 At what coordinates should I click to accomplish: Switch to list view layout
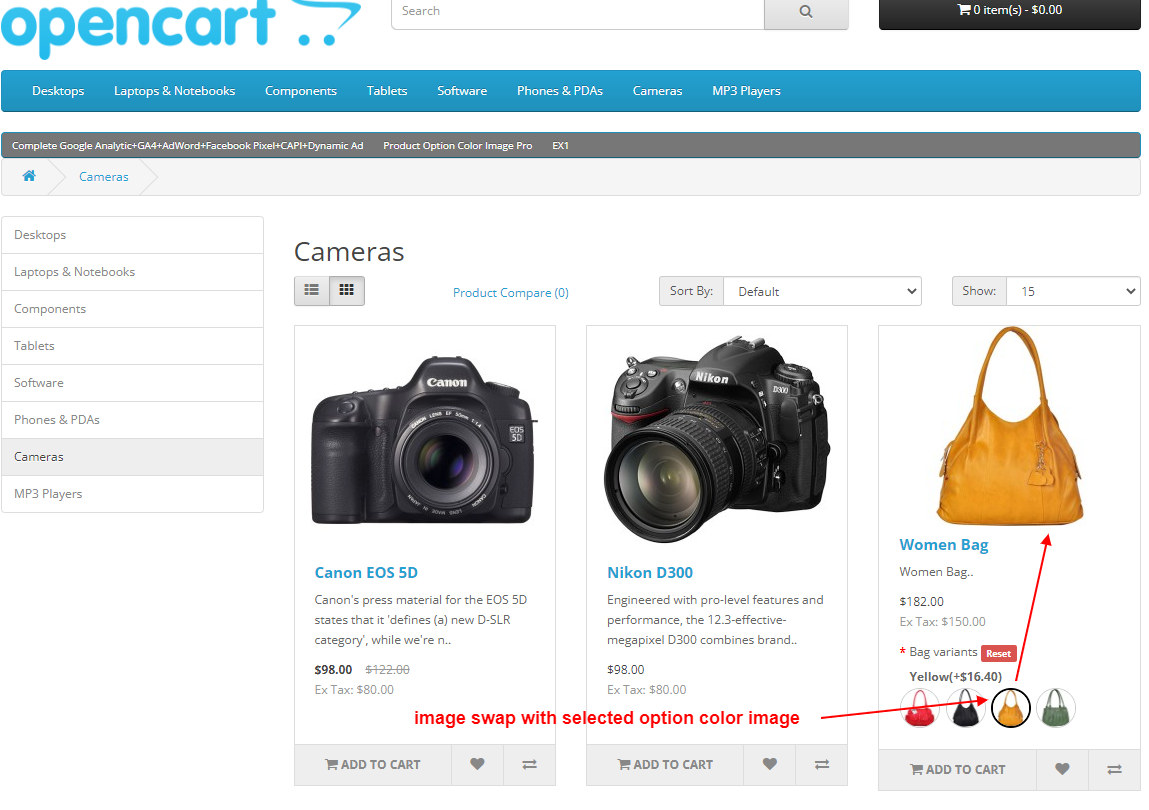311,289
